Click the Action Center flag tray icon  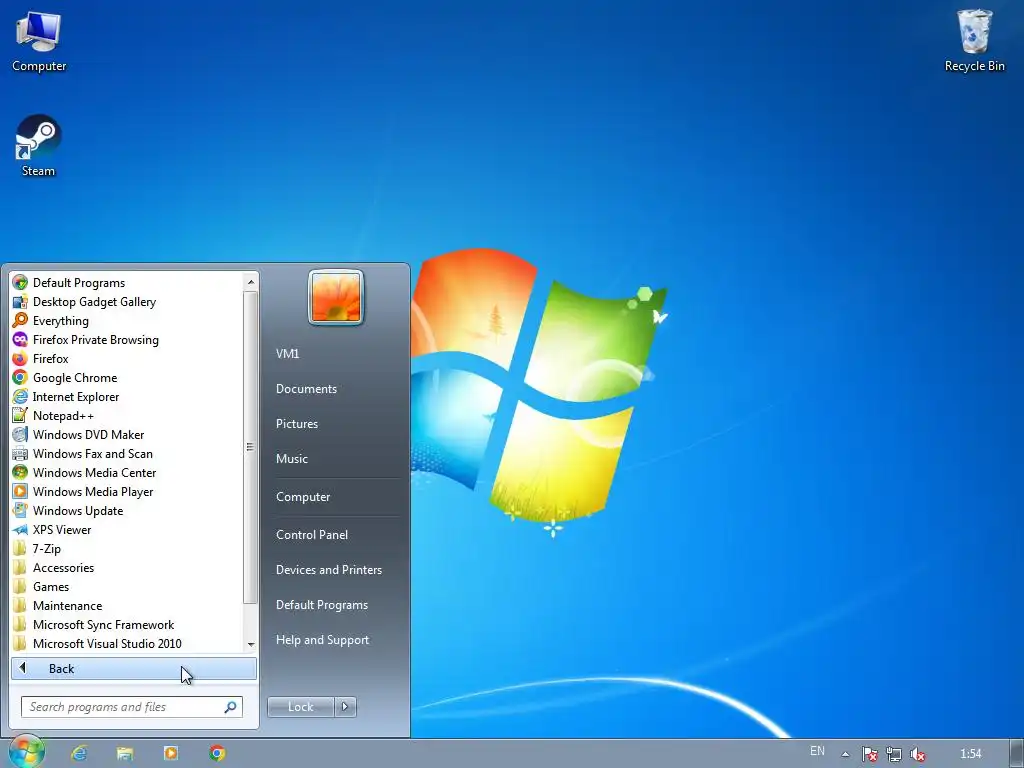coord(869,754)
